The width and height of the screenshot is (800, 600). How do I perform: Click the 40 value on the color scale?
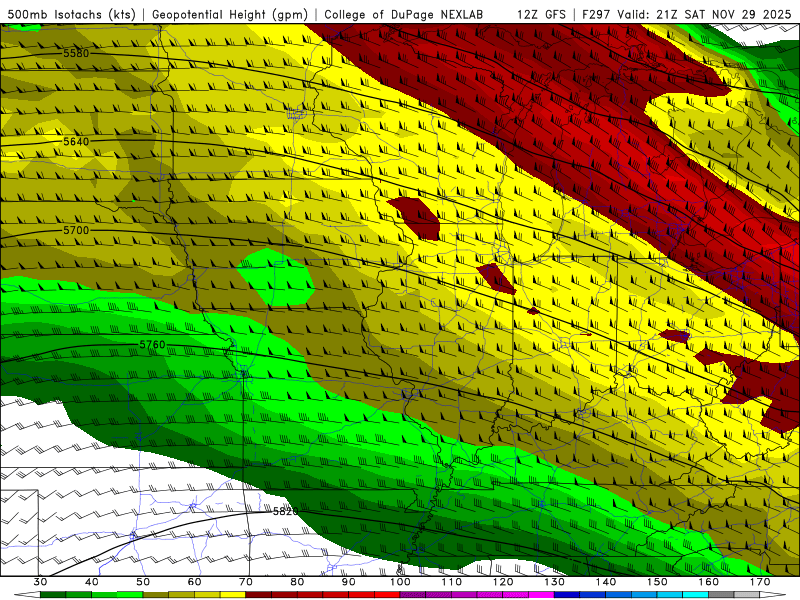92,582
